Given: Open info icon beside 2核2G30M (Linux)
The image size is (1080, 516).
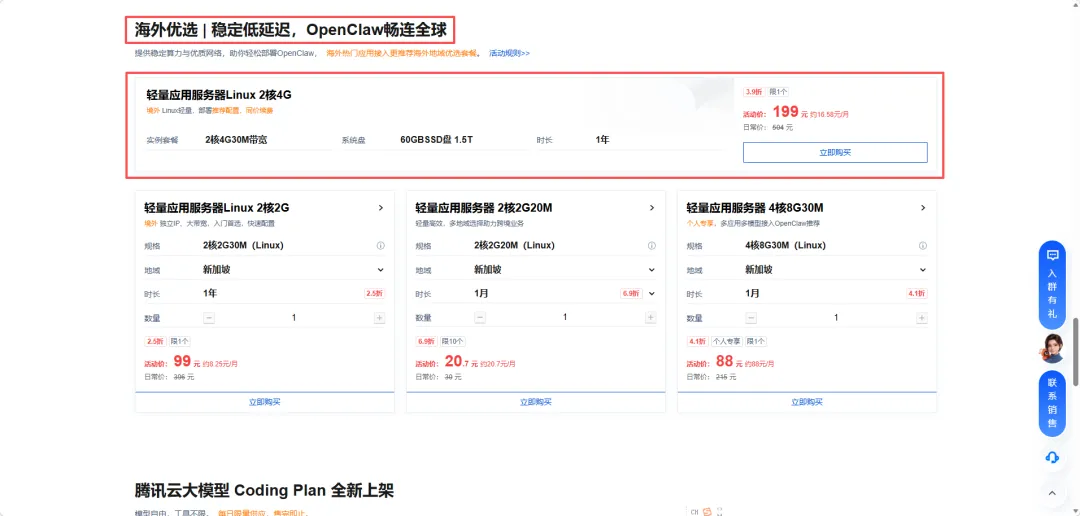Looking at the screenshot, I should click(380, 246).
